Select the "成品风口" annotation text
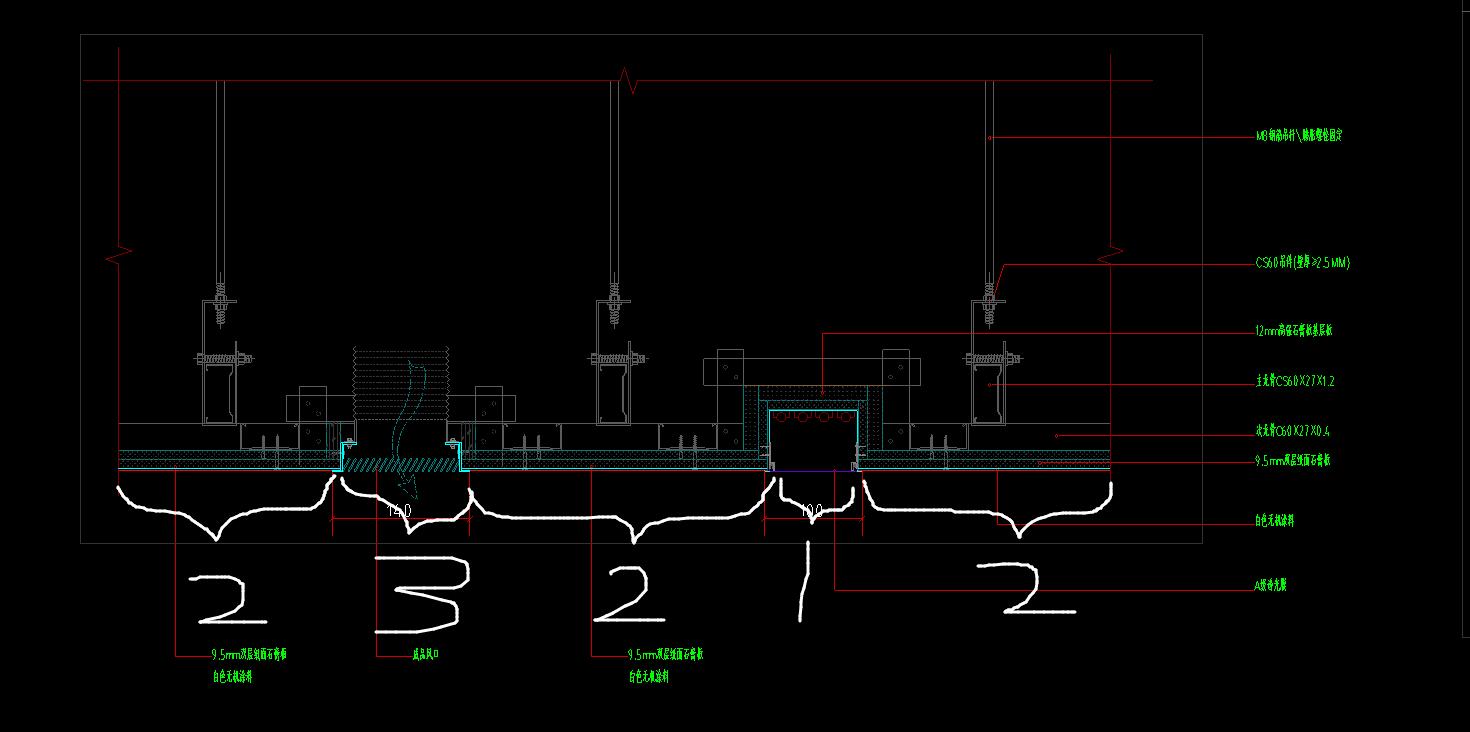This screenshot has height=732, width=1470. pos(426,655)
